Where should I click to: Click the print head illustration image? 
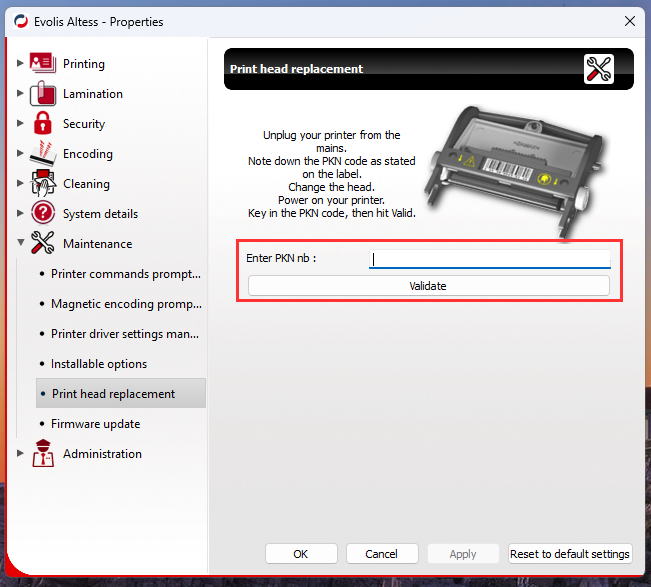(513, 171)
